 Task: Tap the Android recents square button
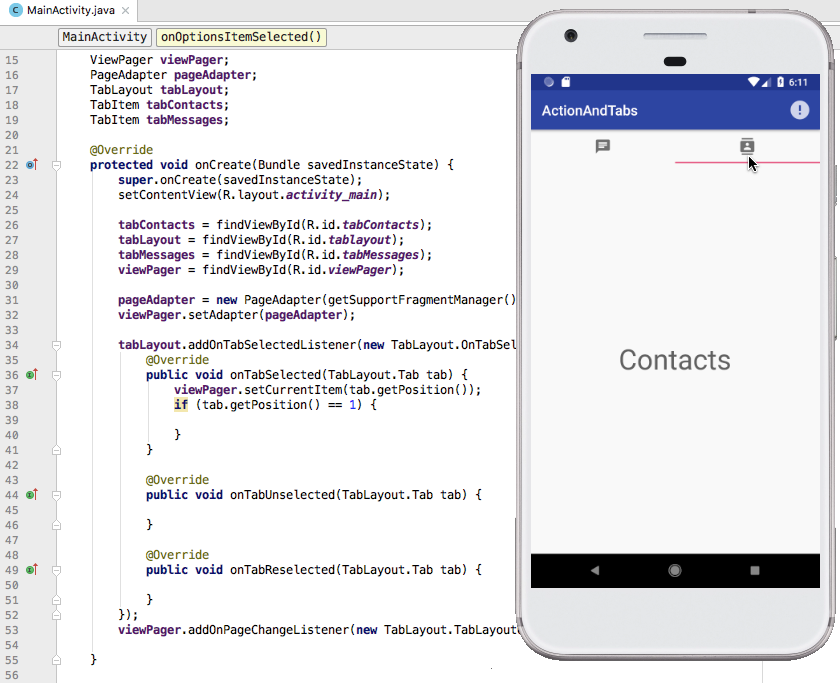pyautogui.click(x=755, y=571)
